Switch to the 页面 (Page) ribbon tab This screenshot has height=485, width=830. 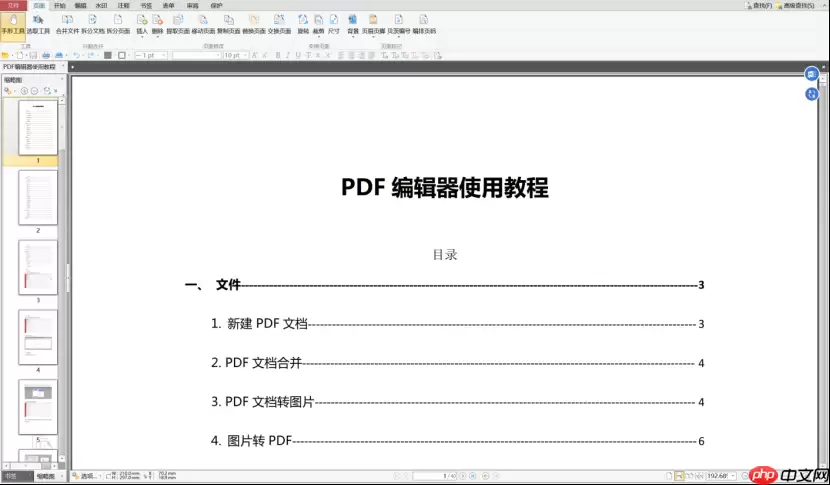[39, 5]
